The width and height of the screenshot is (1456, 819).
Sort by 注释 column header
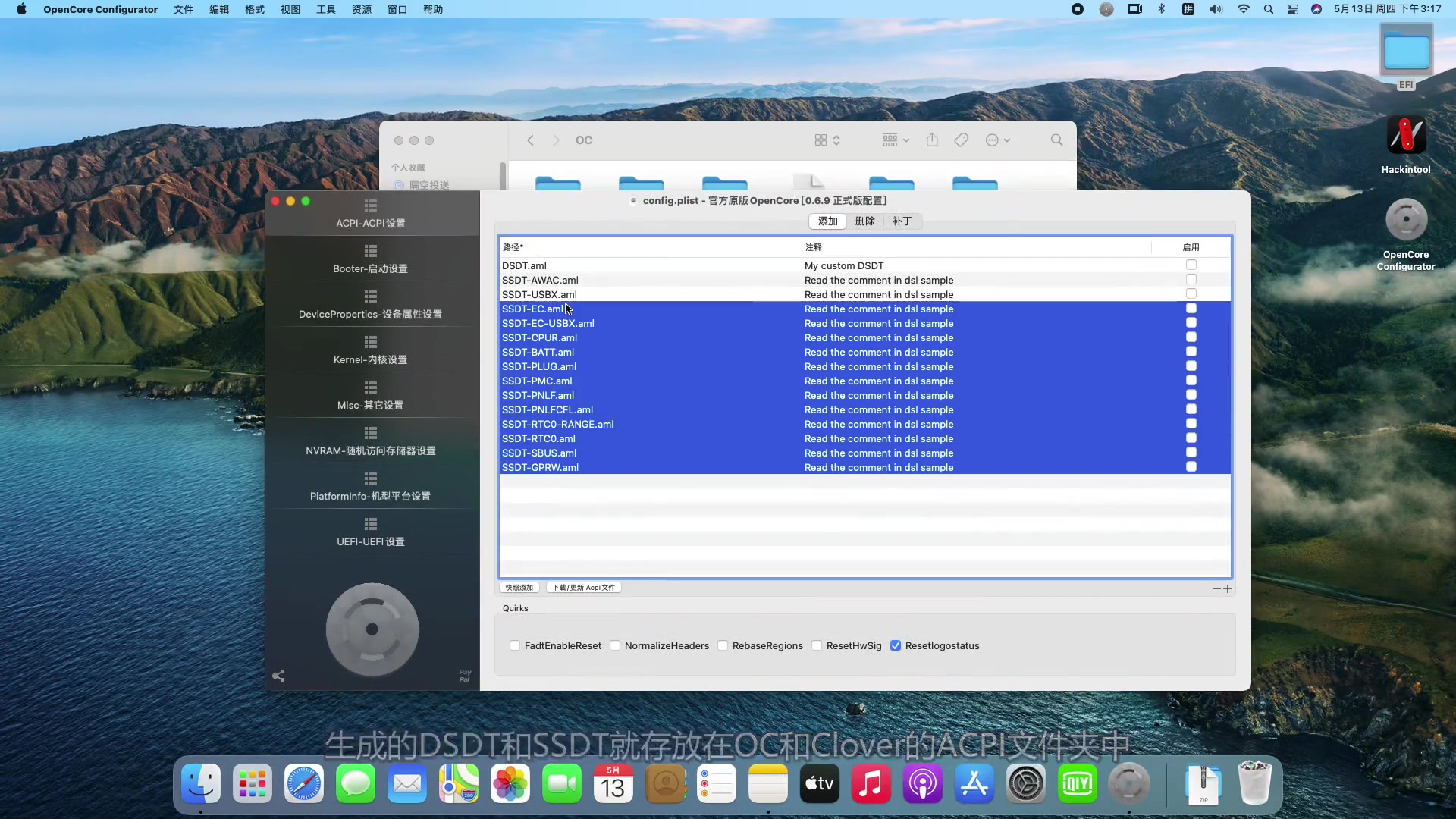(977, 247)
